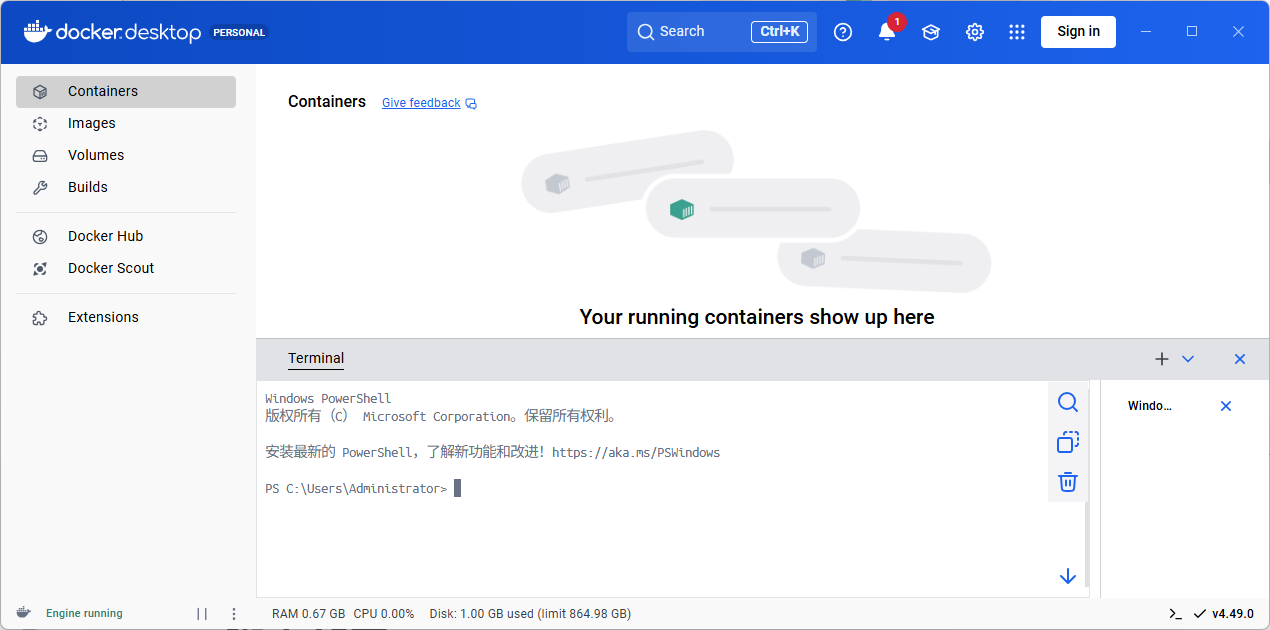Open the apps grid icon in header
The width and height of the screenshot is (1270, 630).
(x=1017, y=32)
